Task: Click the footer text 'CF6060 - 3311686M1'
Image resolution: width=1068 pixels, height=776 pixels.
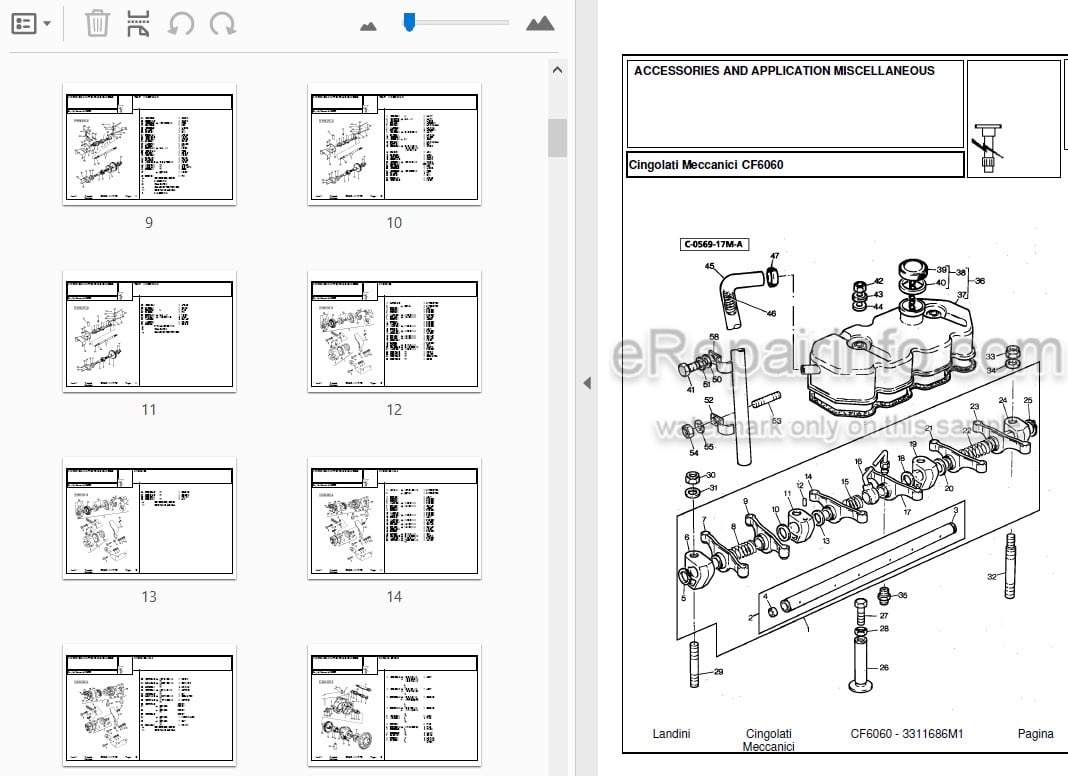Action: click(x=907, y=734)
